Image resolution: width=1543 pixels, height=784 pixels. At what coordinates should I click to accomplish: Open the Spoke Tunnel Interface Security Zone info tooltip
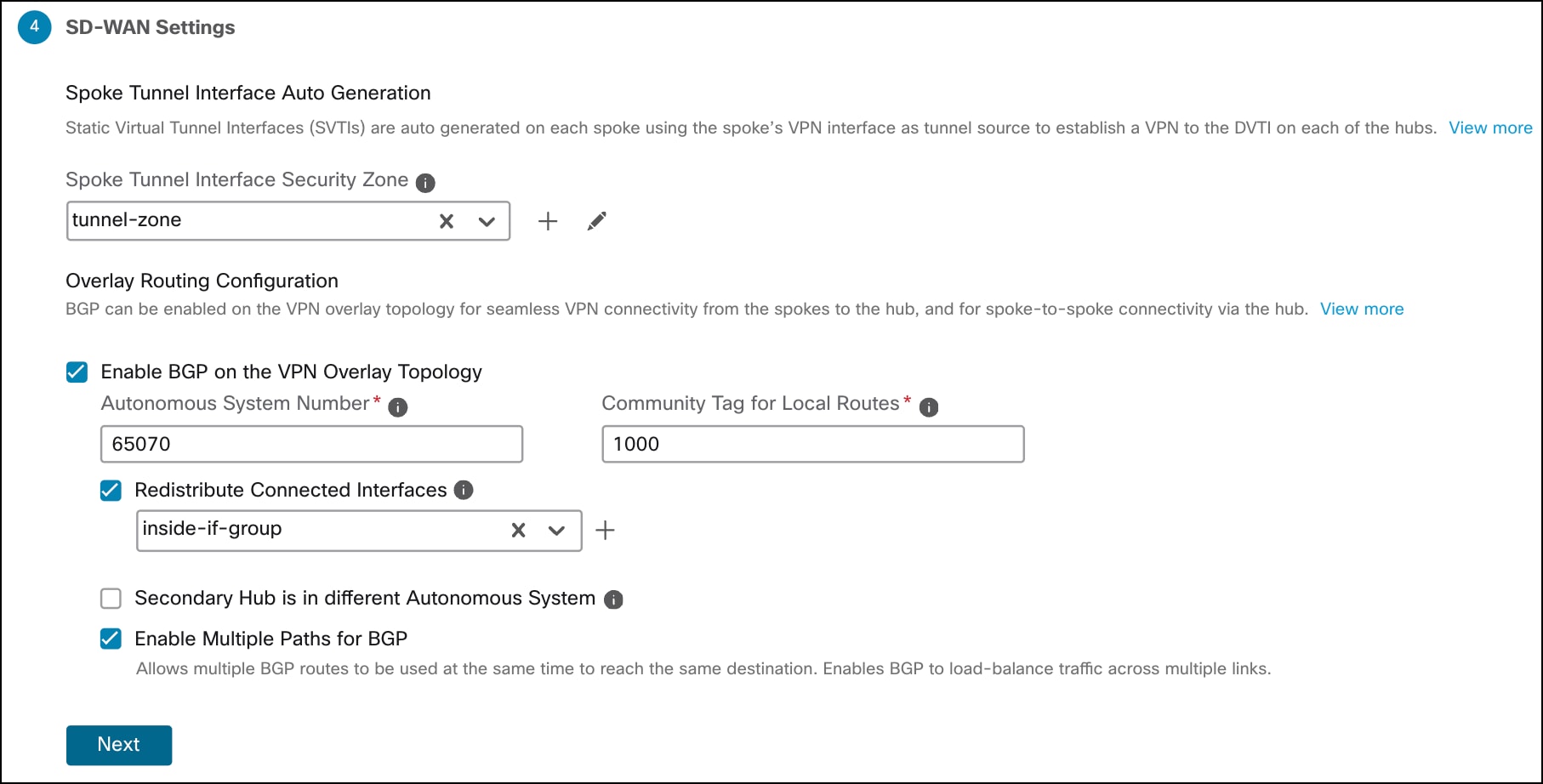(425, 182)
